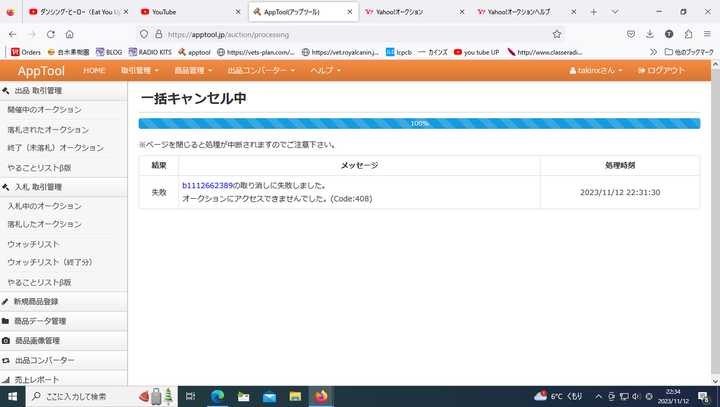The height and width of the screenshot is (407, 720).
Task: Open the Firefox hamburger menu
Action: coord(707,33)
